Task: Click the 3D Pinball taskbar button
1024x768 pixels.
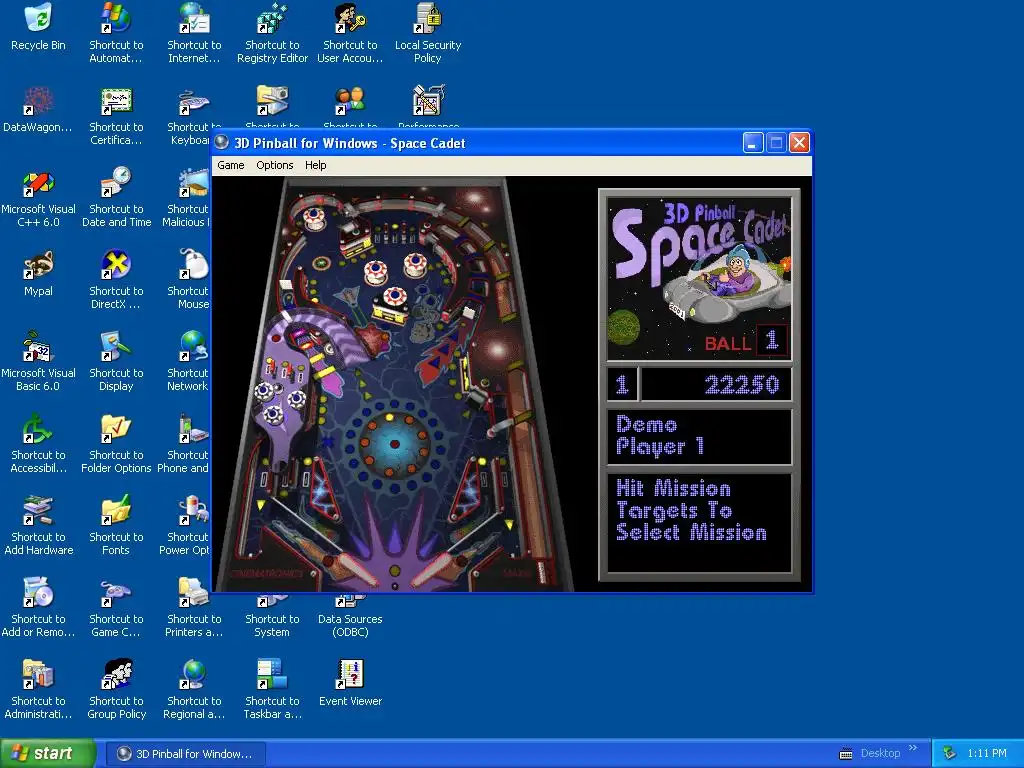Action: coord(185,754)
